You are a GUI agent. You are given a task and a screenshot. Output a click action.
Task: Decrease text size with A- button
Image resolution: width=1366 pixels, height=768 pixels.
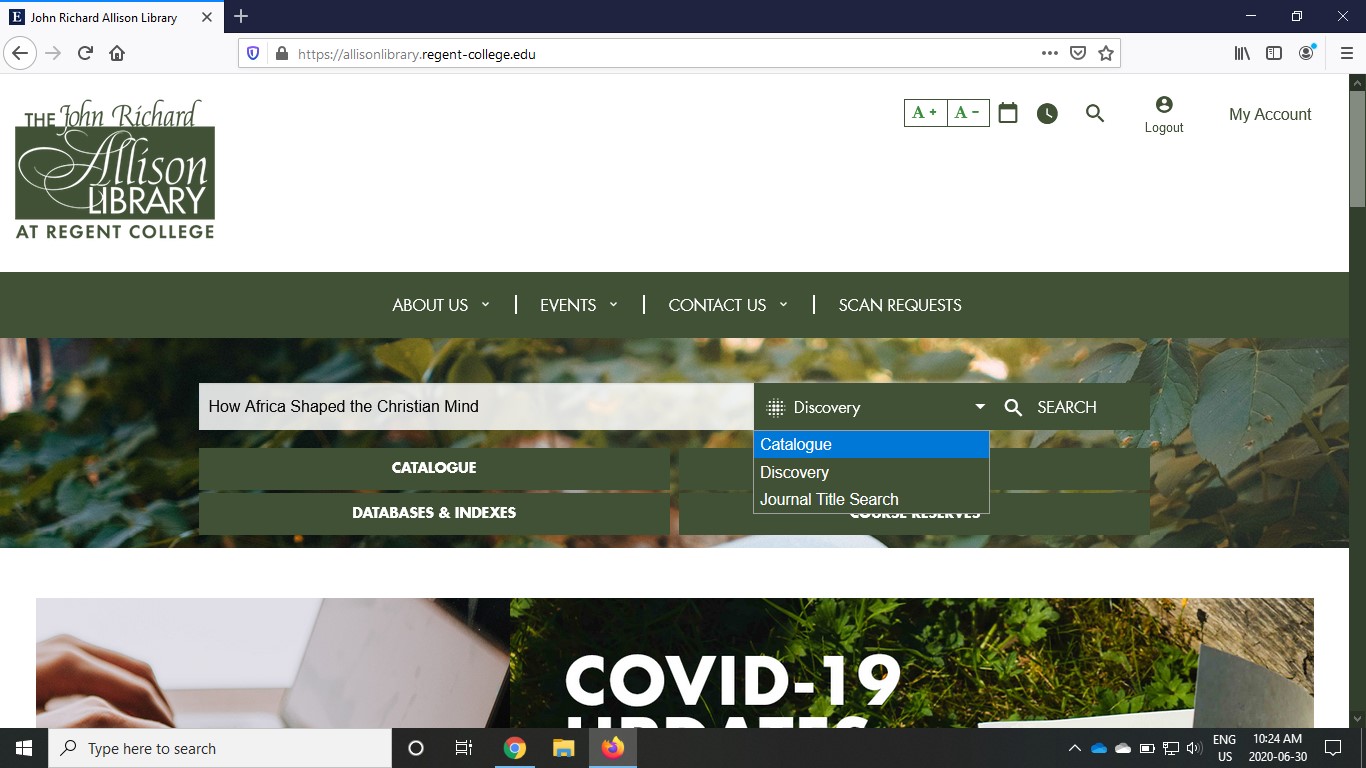click(968, 113)
